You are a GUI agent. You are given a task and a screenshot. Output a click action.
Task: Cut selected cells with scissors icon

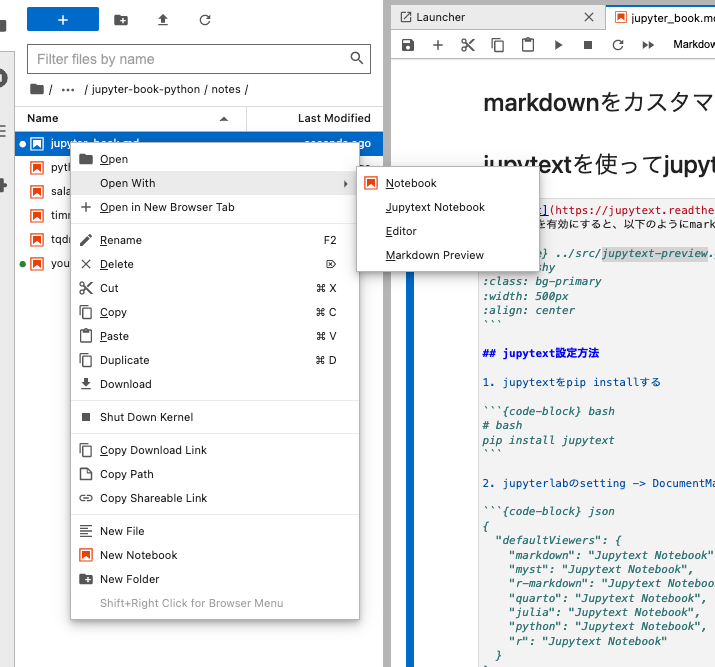click(468, 45)
